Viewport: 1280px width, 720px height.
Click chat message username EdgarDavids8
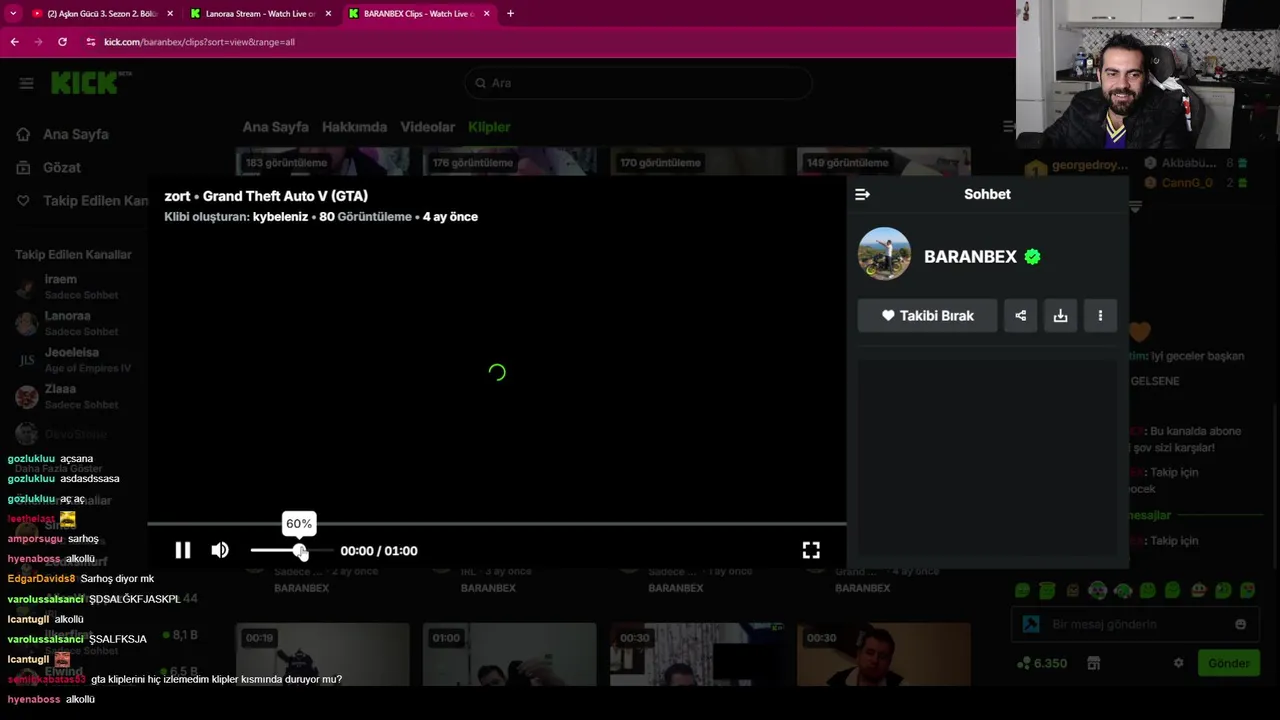click(41, 579)
